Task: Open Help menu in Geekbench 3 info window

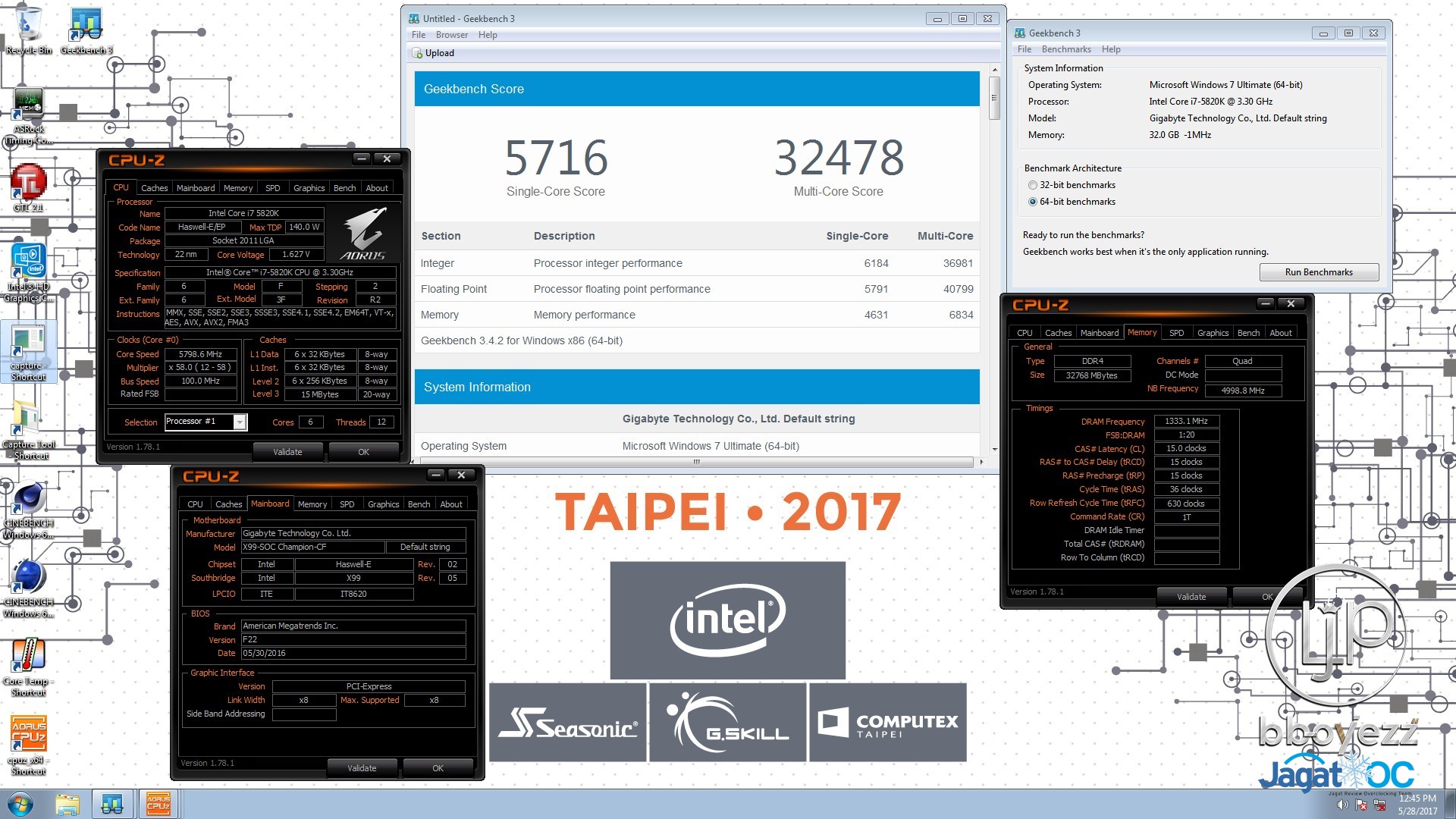Action: click(1111, 49)
